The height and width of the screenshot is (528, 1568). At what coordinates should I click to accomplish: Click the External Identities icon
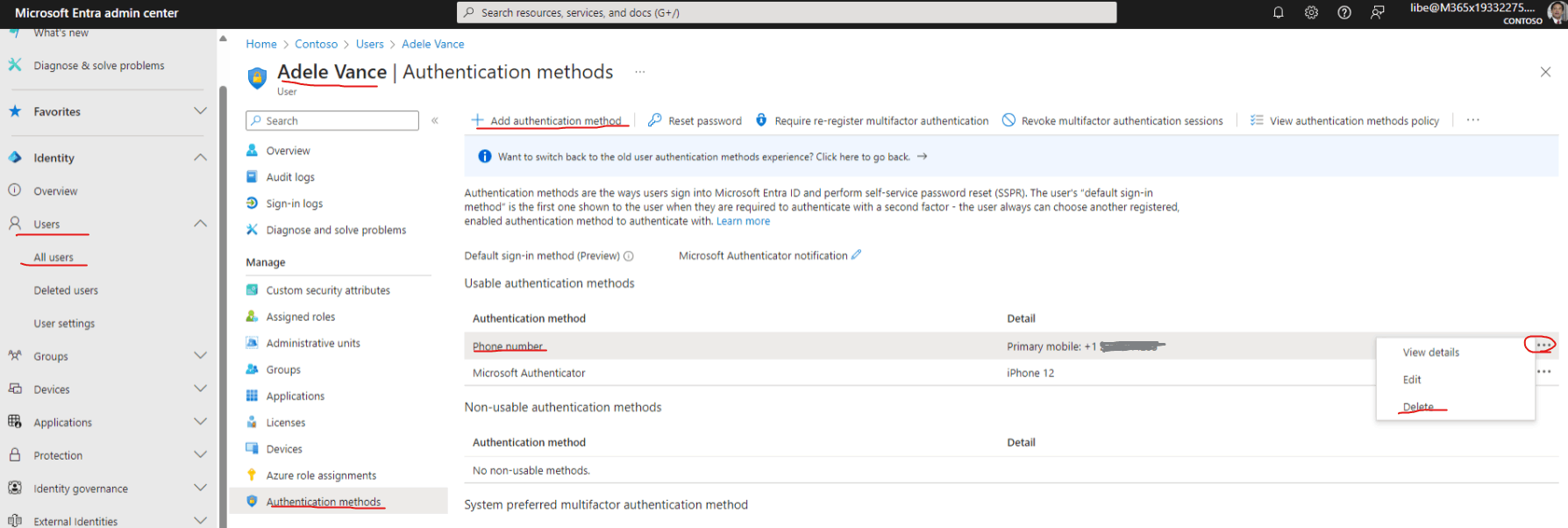tap(15, 520)
